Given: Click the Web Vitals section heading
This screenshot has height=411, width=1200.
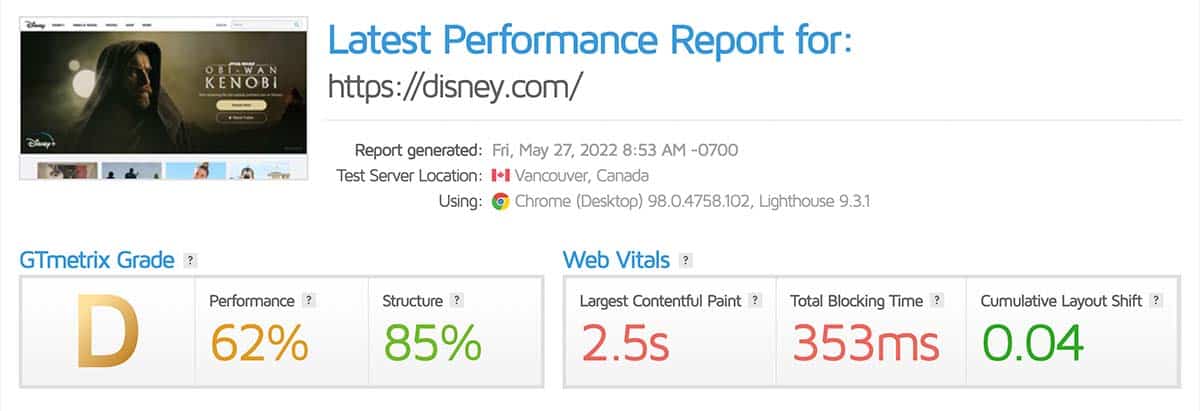Looking at the screenshot, I should (x=617, y=261).
